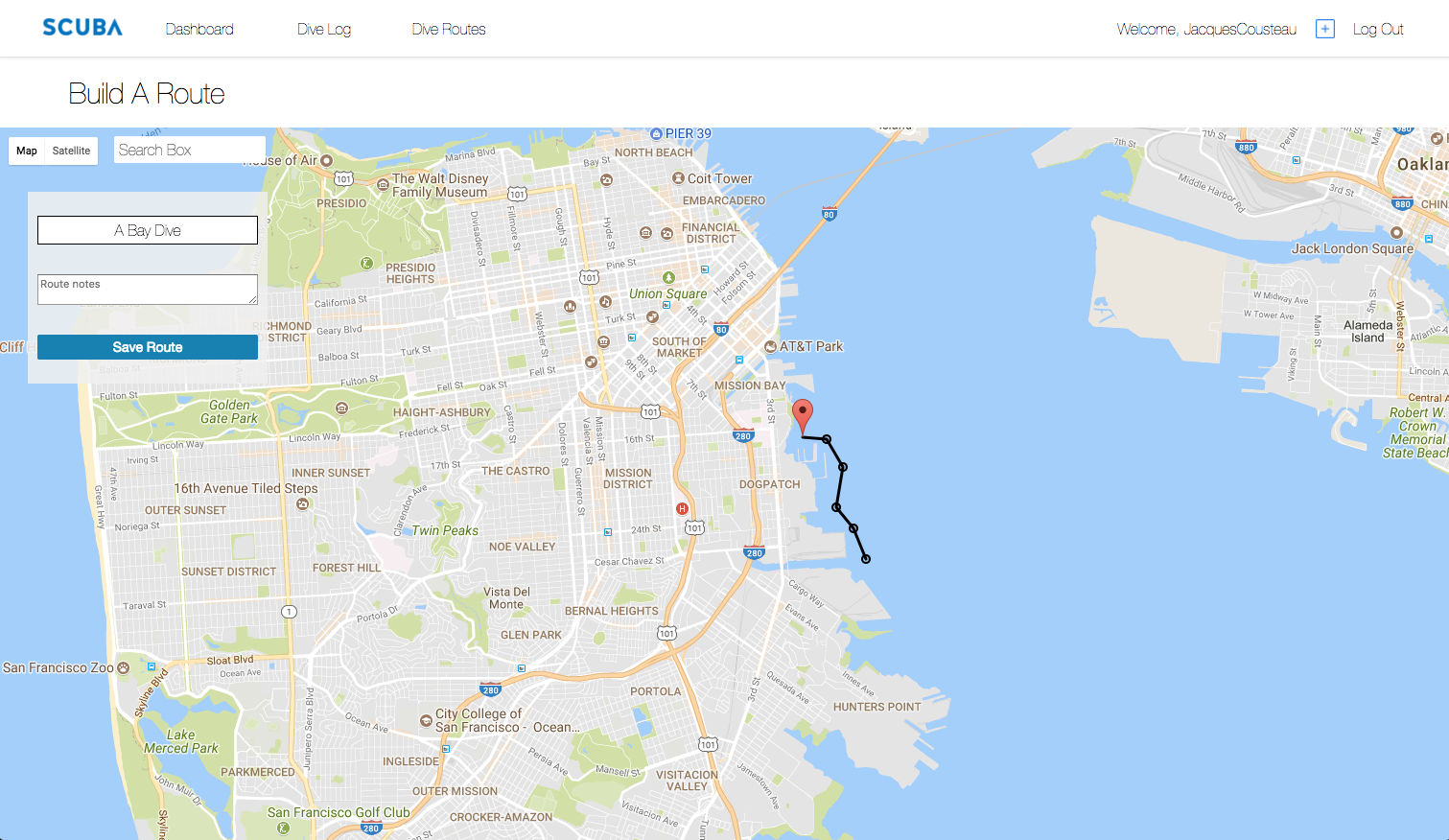This screenshot has height=840, width=1449.
Task: Click the Log Out link
Action: click(x=1378, y=29)
